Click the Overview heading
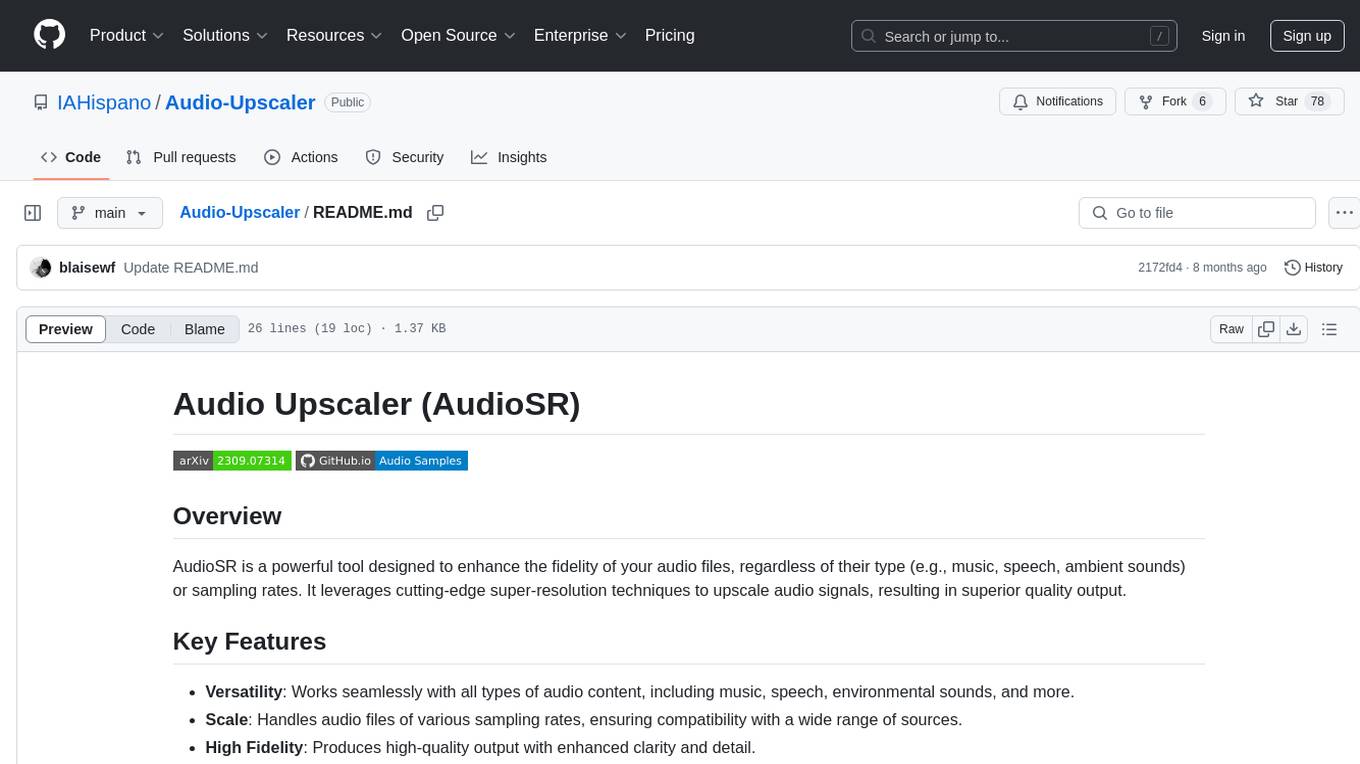Viewport: 1360px width, 764px height. [227, 516]
